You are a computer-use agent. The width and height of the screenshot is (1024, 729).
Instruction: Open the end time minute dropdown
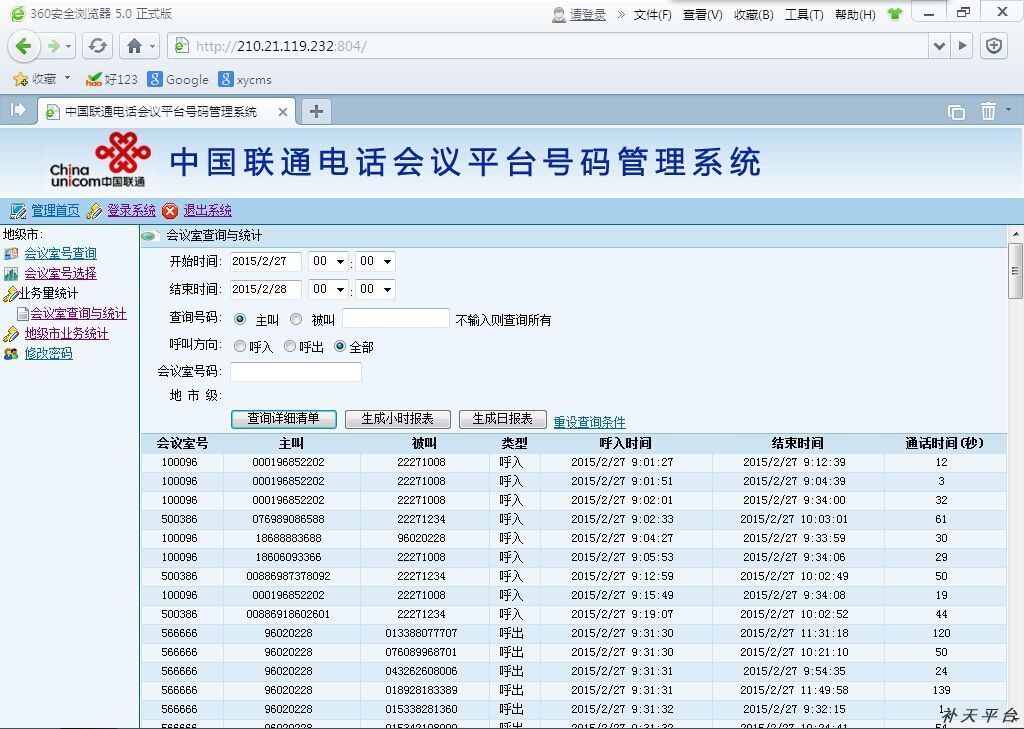tap(376, 289)
